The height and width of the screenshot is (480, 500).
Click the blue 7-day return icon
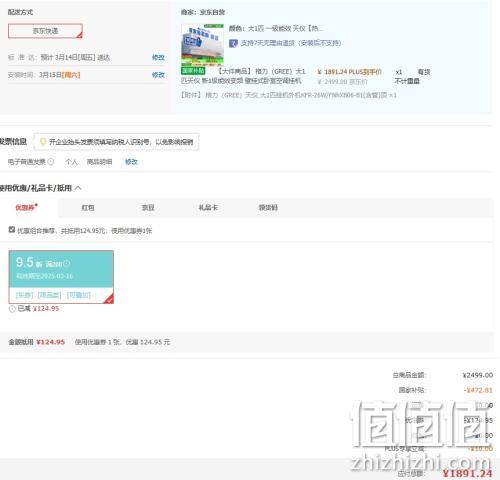click(233, 43)
